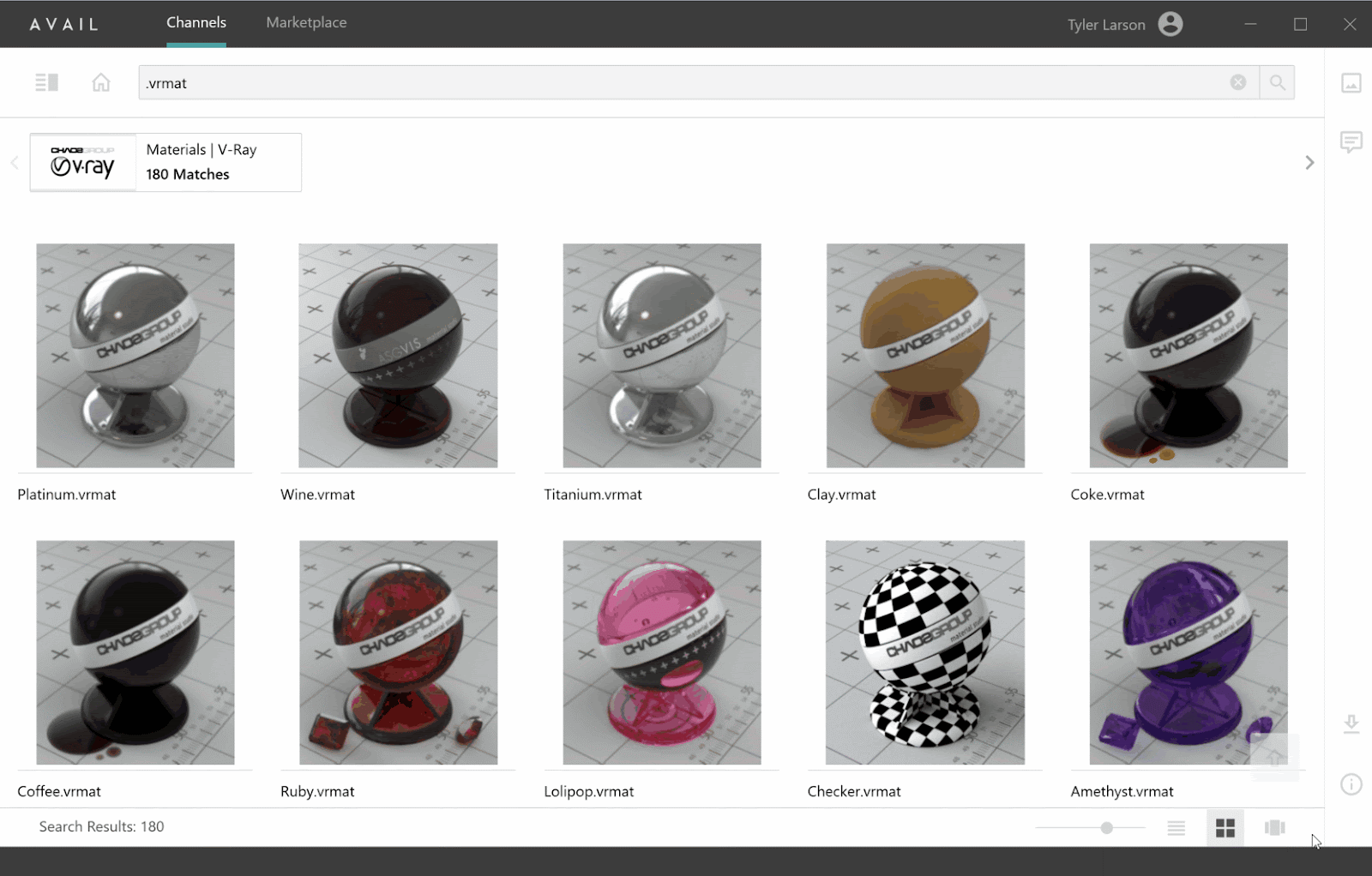
Task: Click the Tyler Larson username
Action: click(1106, 25)
